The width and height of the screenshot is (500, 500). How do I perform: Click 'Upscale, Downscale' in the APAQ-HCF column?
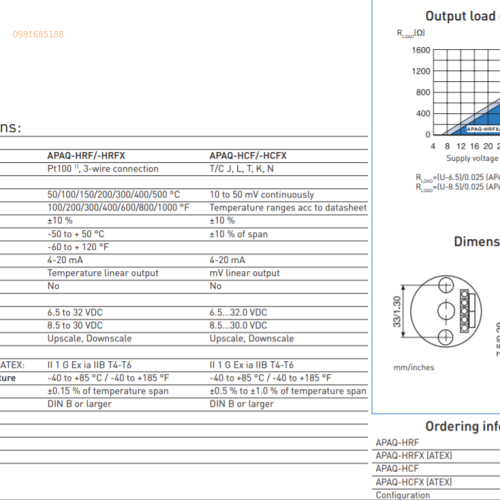tap(252, 339)
